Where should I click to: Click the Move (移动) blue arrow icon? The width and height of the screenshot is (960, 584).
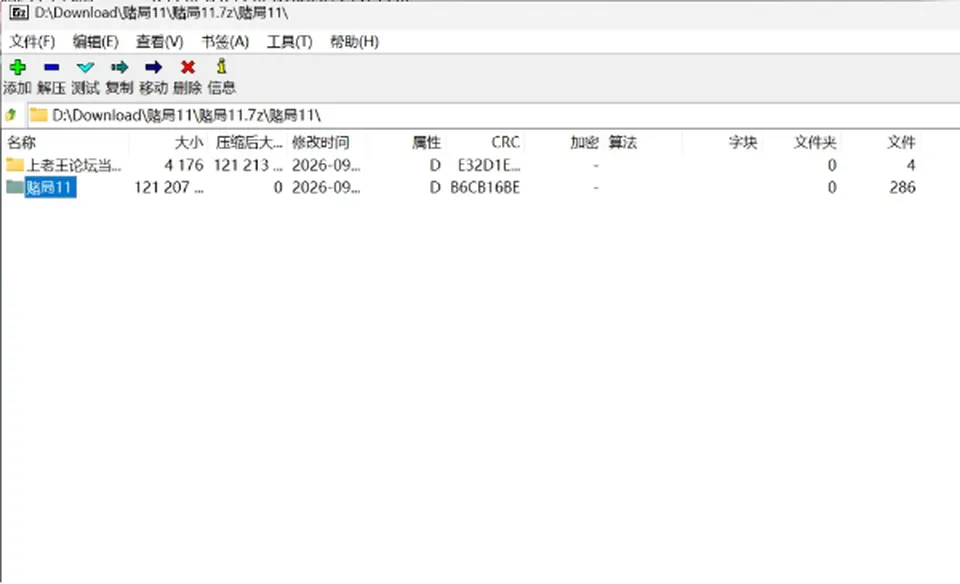(x=154, y=67)
